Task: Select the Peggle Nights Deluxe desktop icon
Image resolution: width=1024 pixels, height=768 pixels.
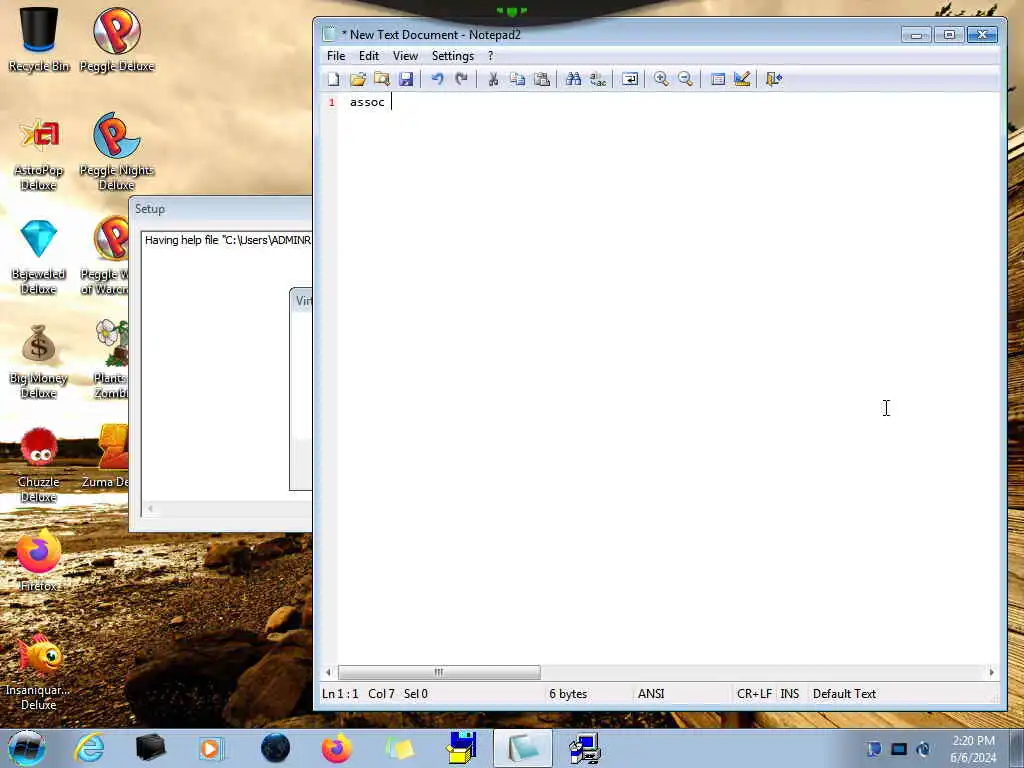Action: pos(117,152)
